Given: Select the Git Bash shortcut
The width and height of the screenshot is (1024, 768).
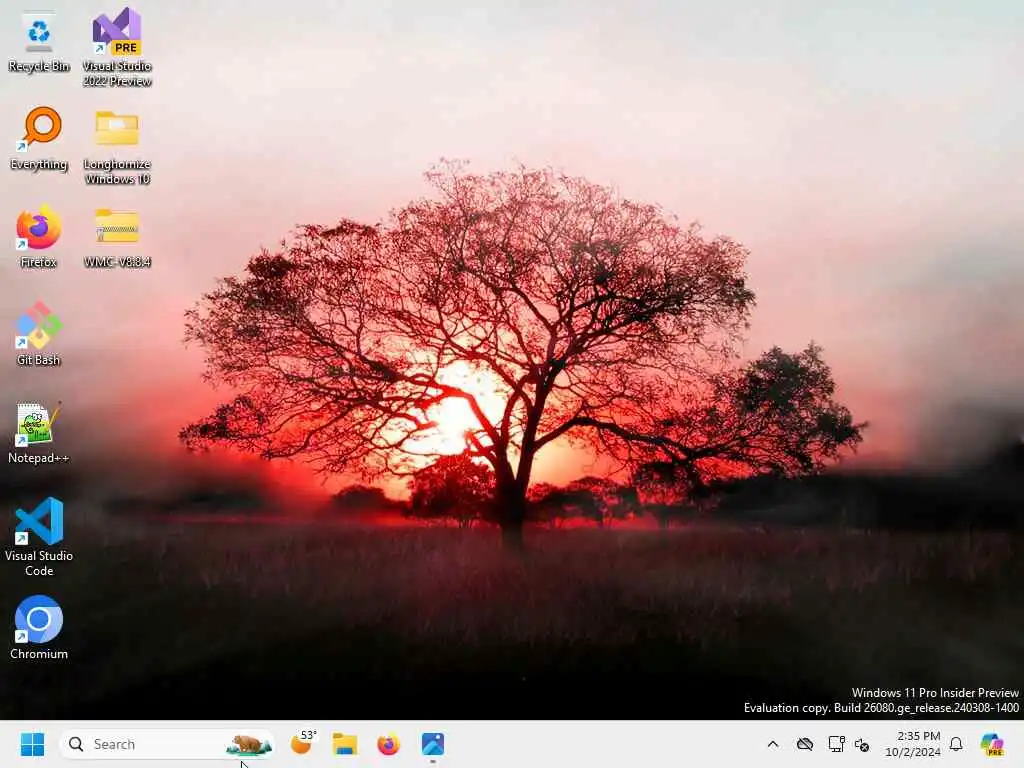Looking at the screenshot, I should tap(39, 334).
